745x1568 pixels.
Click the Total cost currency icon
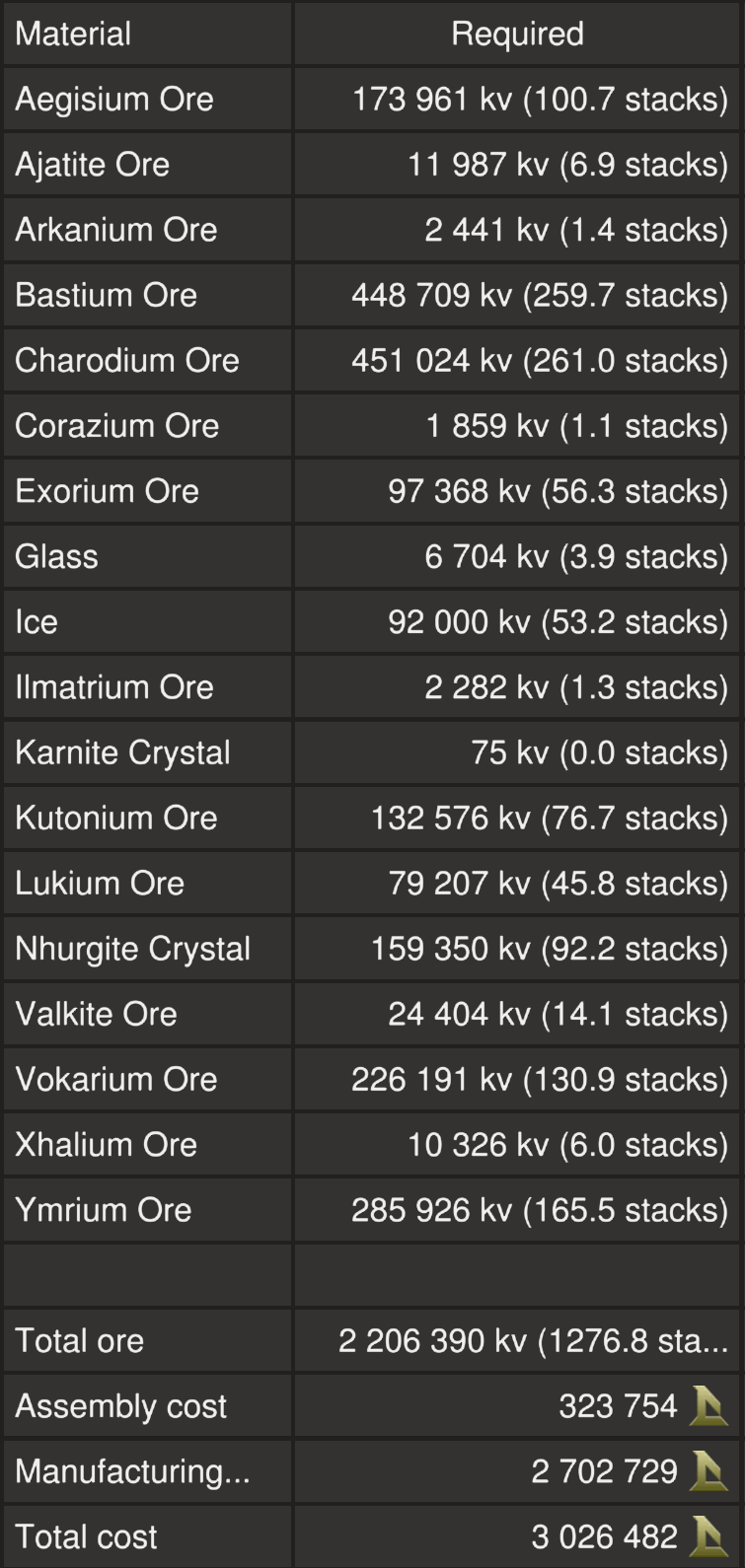708,1536
